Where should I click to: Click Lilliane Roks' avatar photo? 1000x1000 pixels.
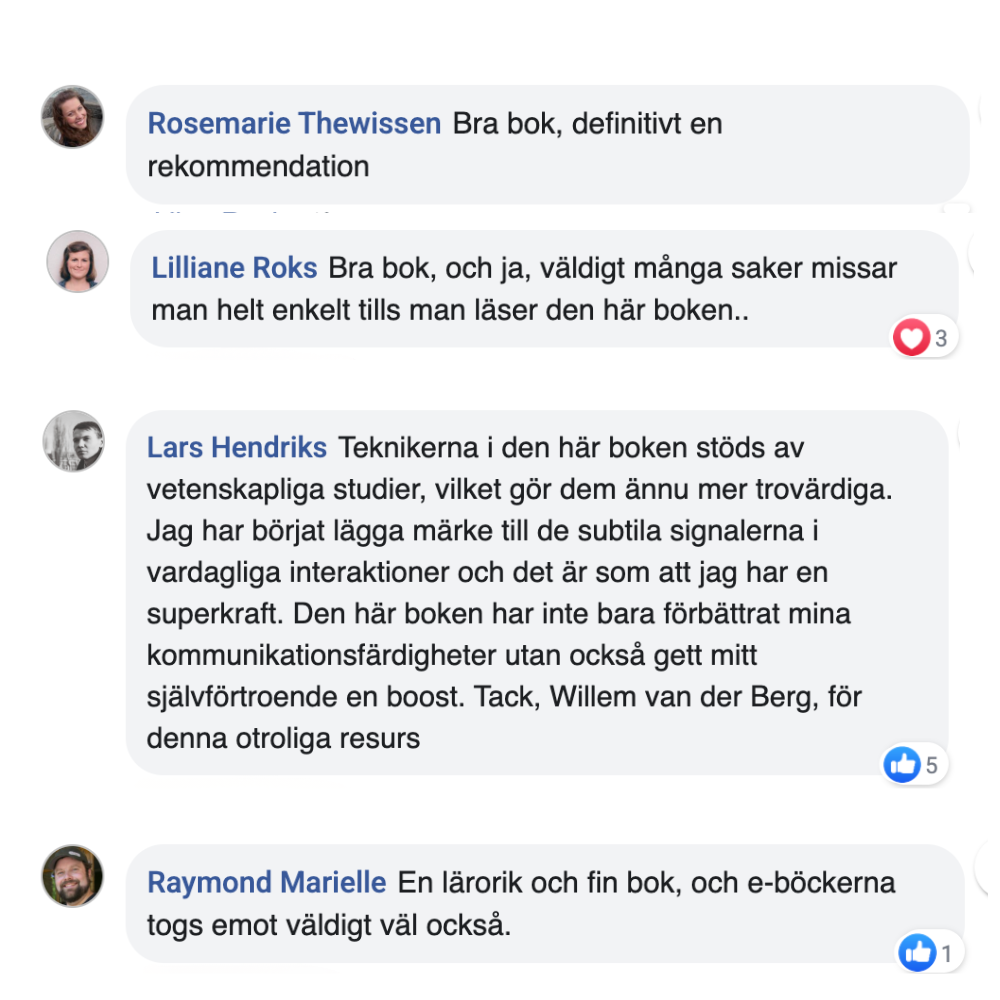[x=77, y=261]
